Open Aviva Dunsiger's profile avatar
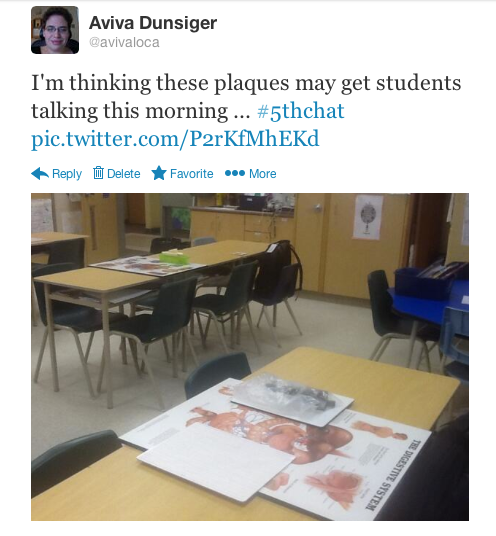496x536 pixels. pos(55,30)
